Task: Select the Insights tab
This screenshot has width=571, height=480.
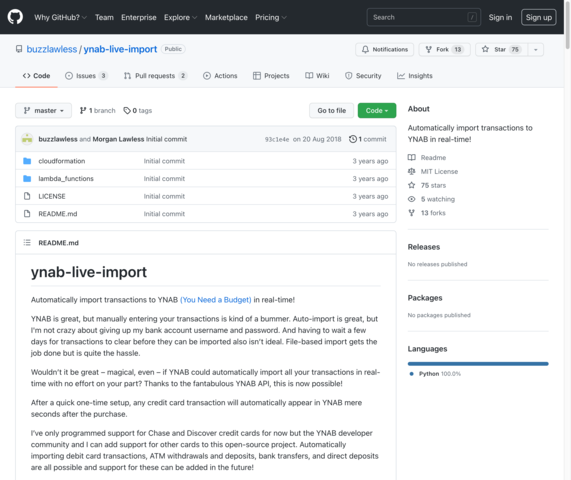Action: [x=415, y=76]
